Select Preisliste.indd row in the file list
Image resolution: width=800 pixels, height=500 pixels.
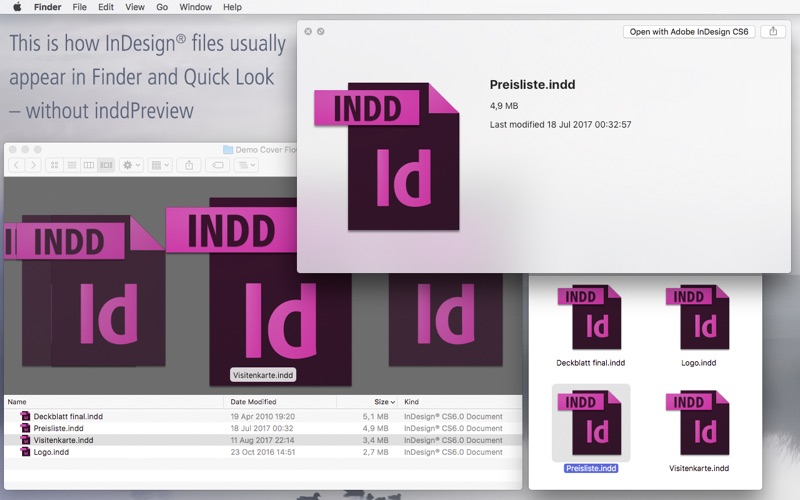pos(58,428)
